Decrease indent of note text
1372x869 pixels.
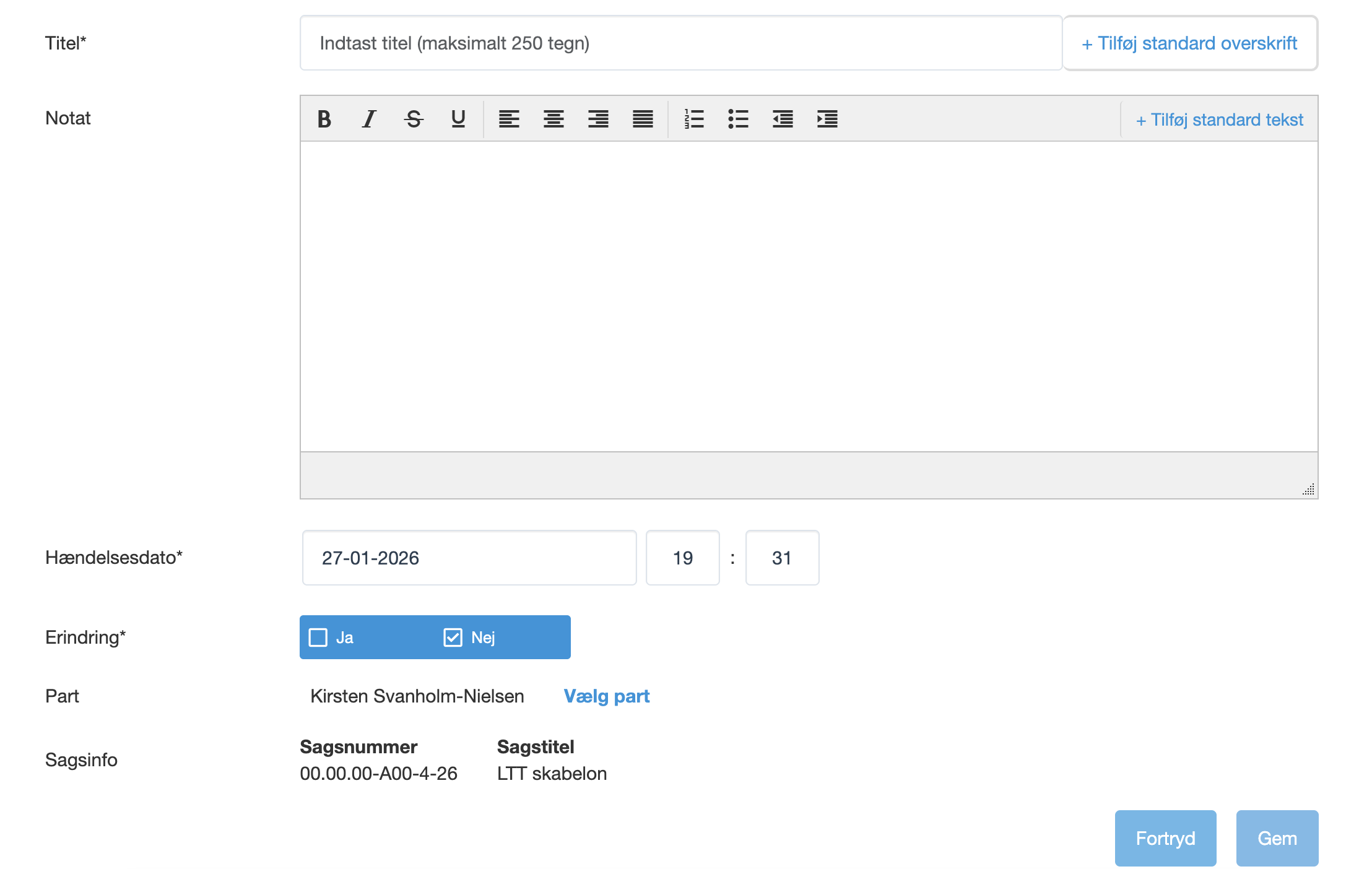pos(783,119)
